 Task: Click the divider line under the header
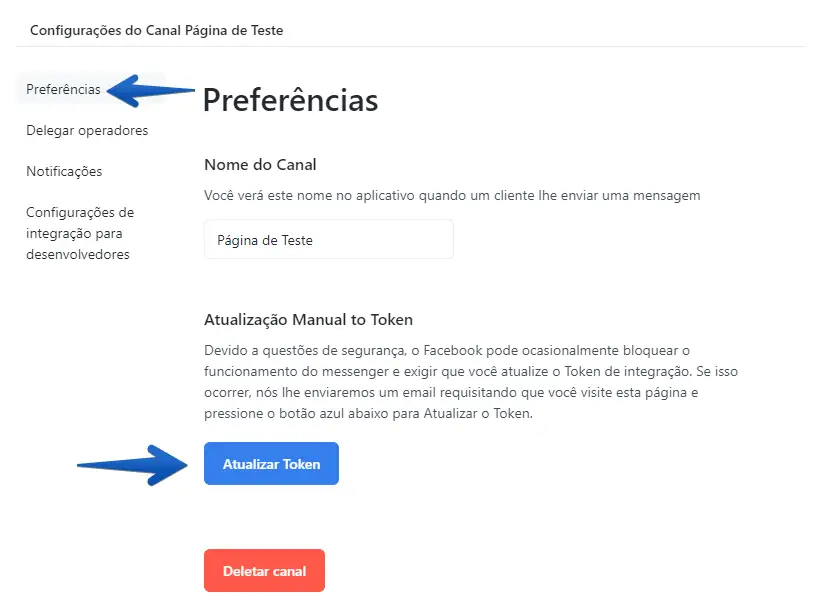click(410, 46)
